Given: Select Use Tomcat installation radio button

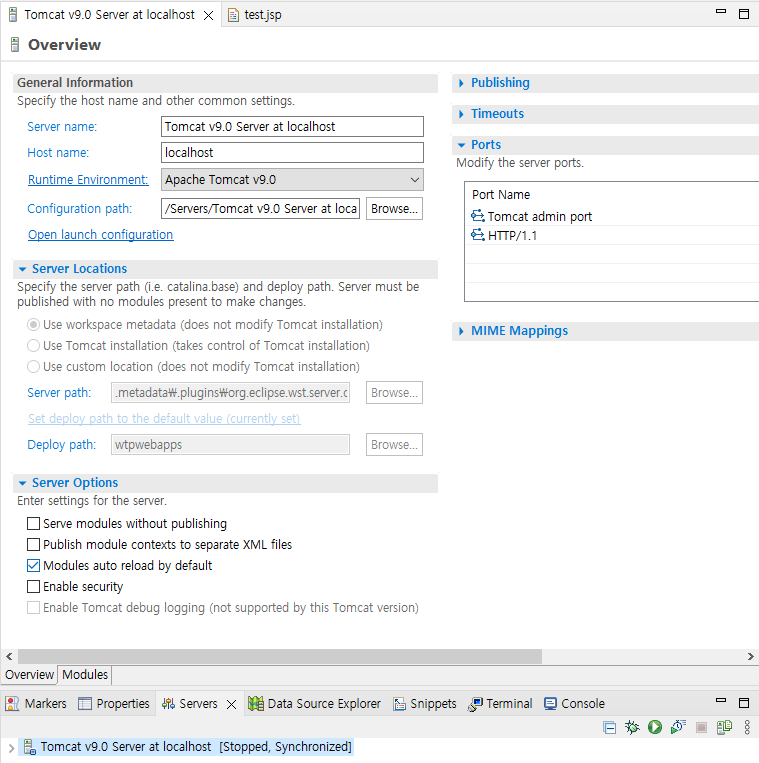Looking at the screenshot, I should click(33, 345).
